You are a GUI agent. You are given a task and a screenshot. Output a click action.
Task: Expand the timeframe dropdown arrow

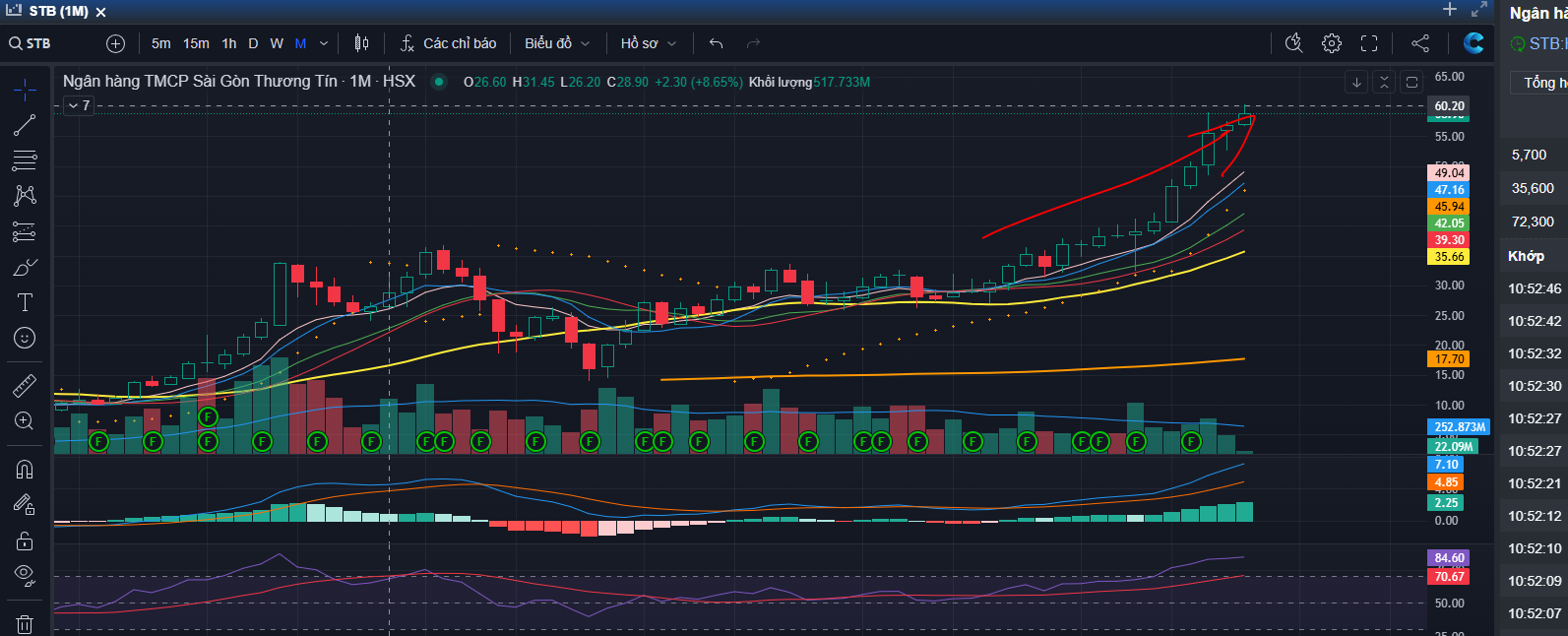tap(324, 43)
